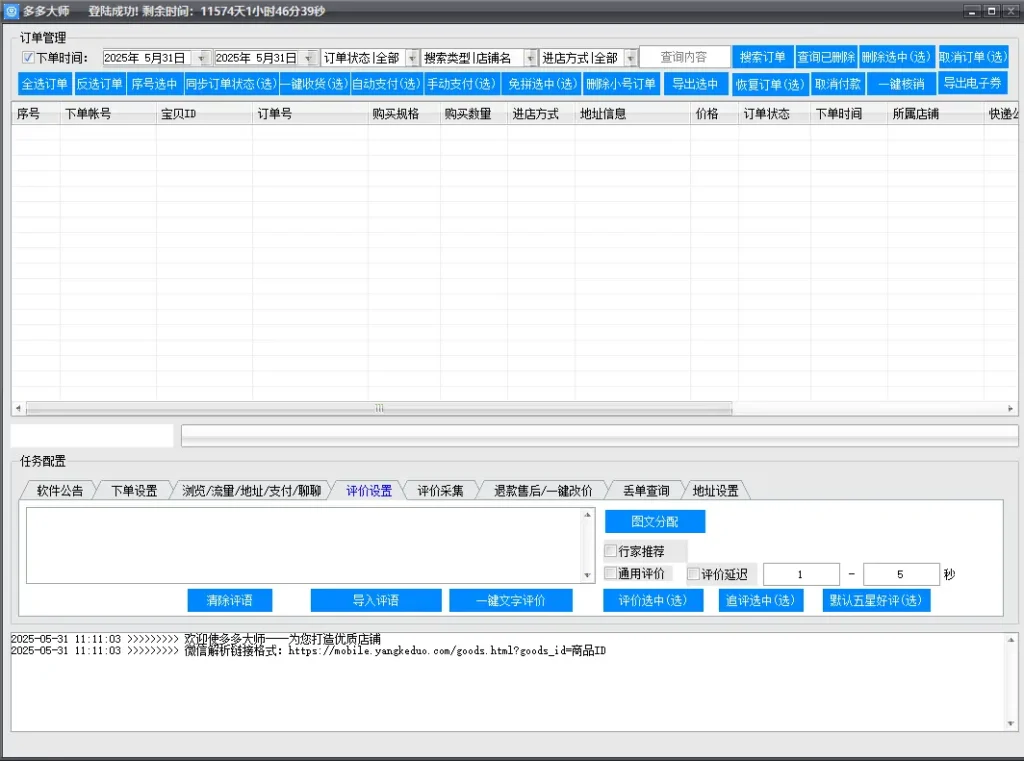
Task: Expand the 订单状态 dropdown
Action: tap(412, 58)
